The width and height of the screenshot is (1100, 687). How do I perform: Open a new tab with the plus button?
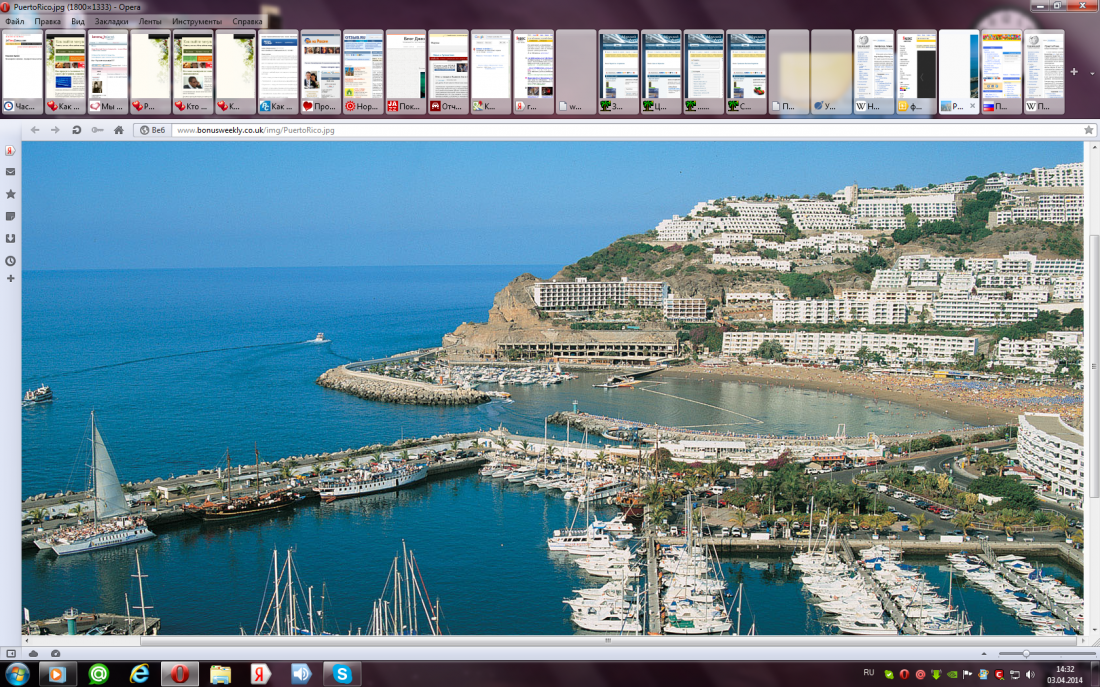(x=1072, y=72)
